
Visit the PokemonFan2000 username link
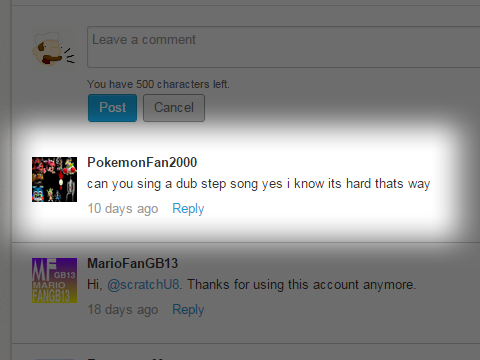tap(142, 162)
